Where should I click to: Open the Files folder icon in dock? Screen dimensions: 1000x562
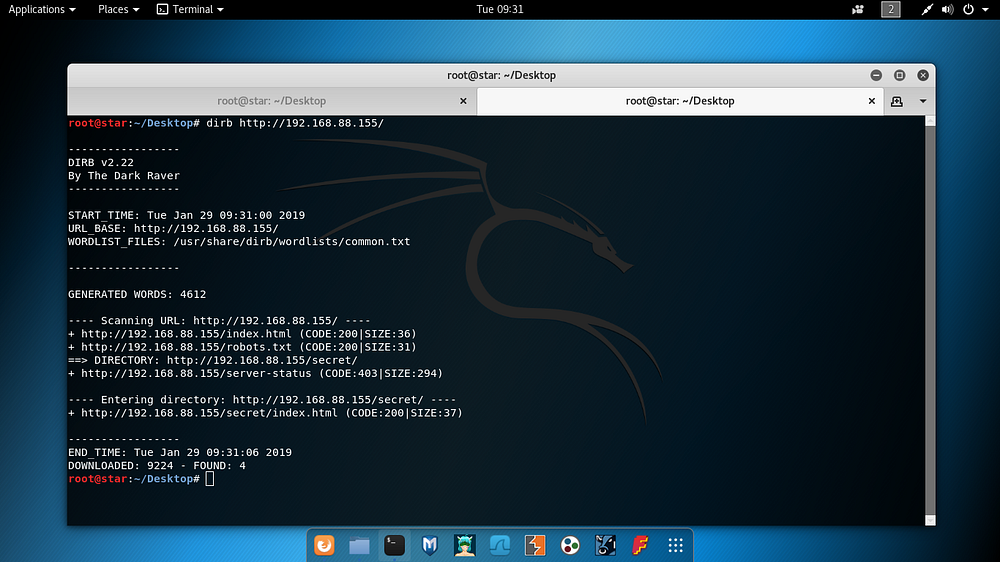(x=359, y=545)
